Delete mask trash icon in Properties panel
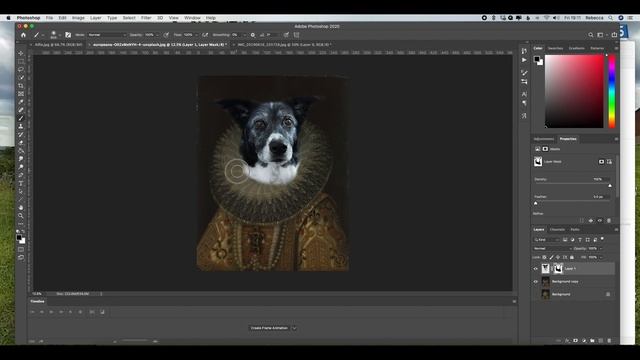640x360 pixels. tap(609, 220)
